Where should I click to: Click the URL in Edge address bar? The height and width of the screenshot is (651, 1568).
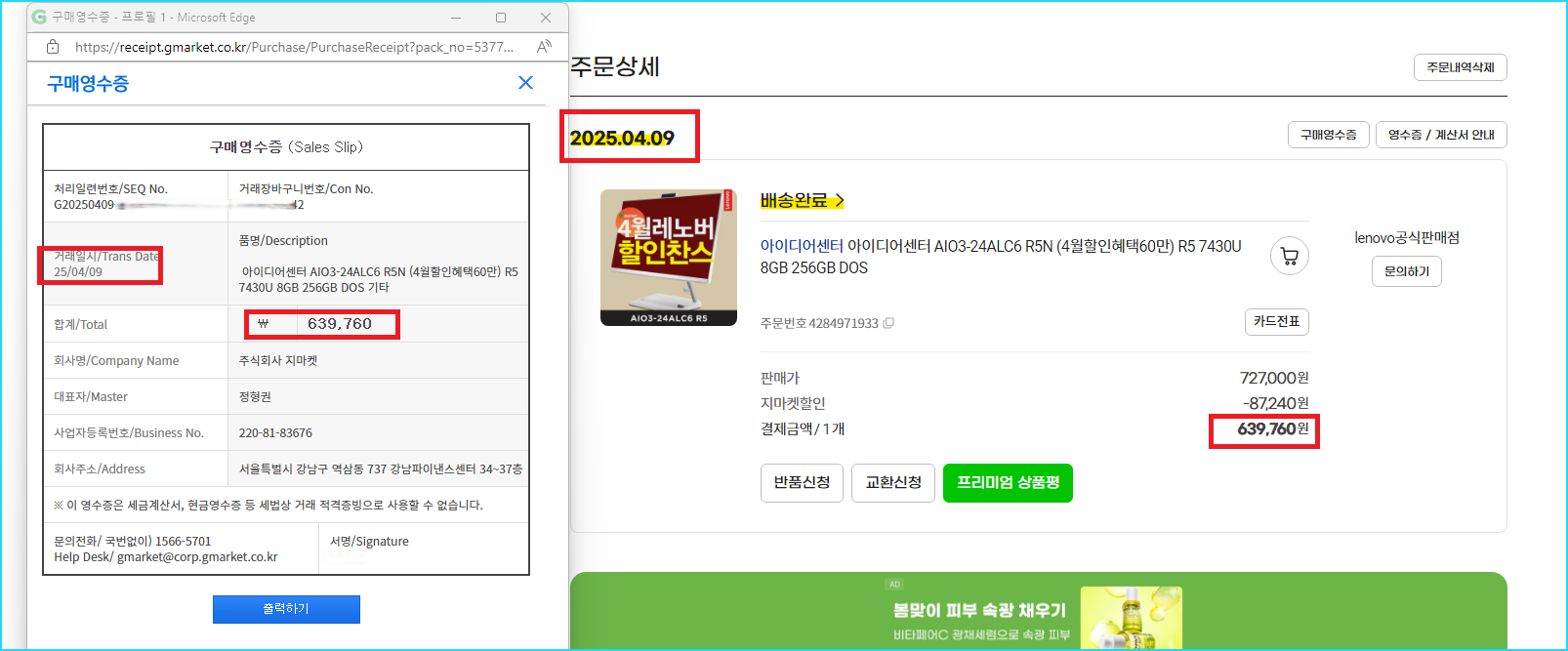coord(294,47)
